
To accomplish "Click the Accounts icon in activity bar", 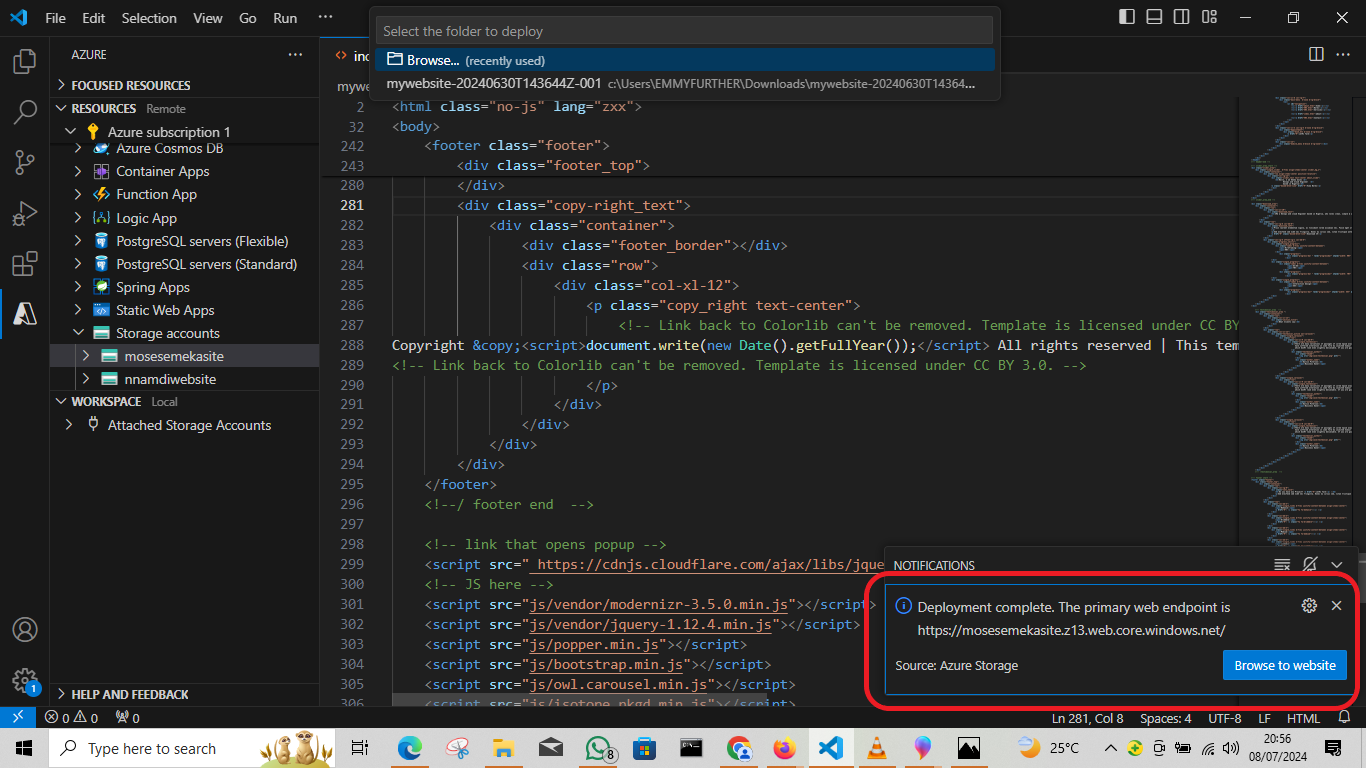I will coord(25,629).
